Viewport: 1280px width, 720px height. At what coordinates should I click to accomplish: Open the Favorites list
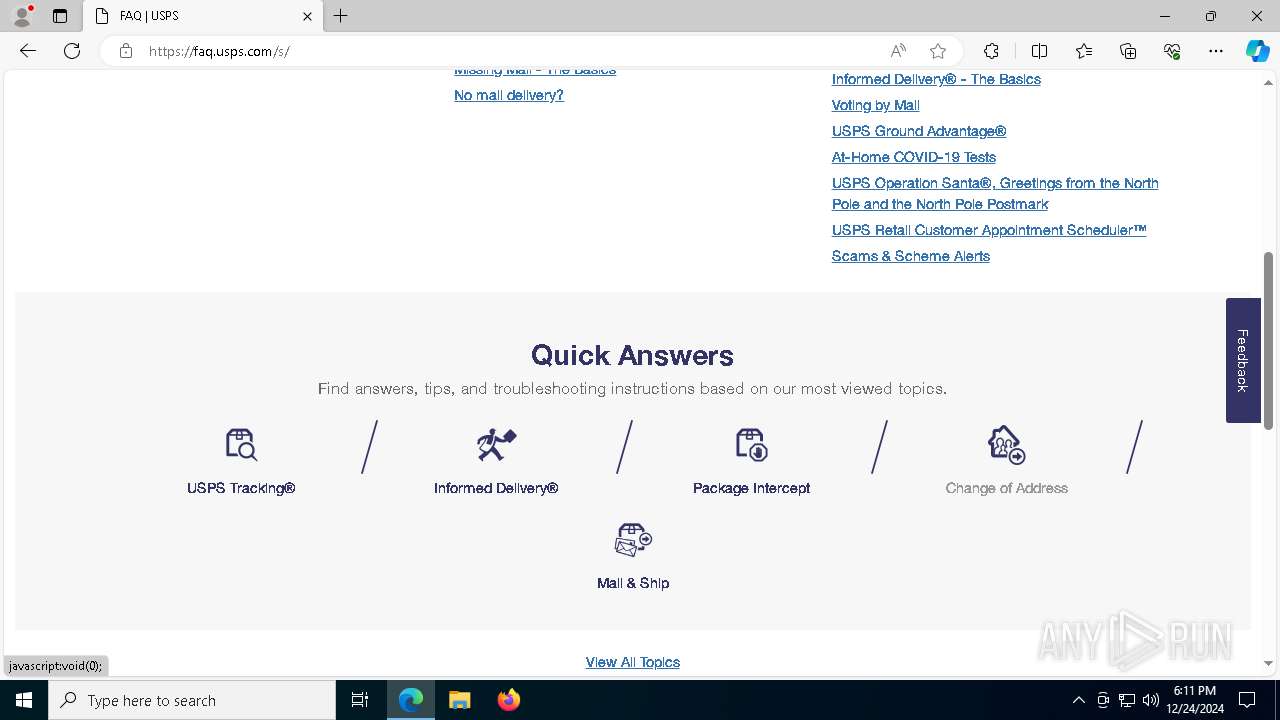coord(1084,51)
